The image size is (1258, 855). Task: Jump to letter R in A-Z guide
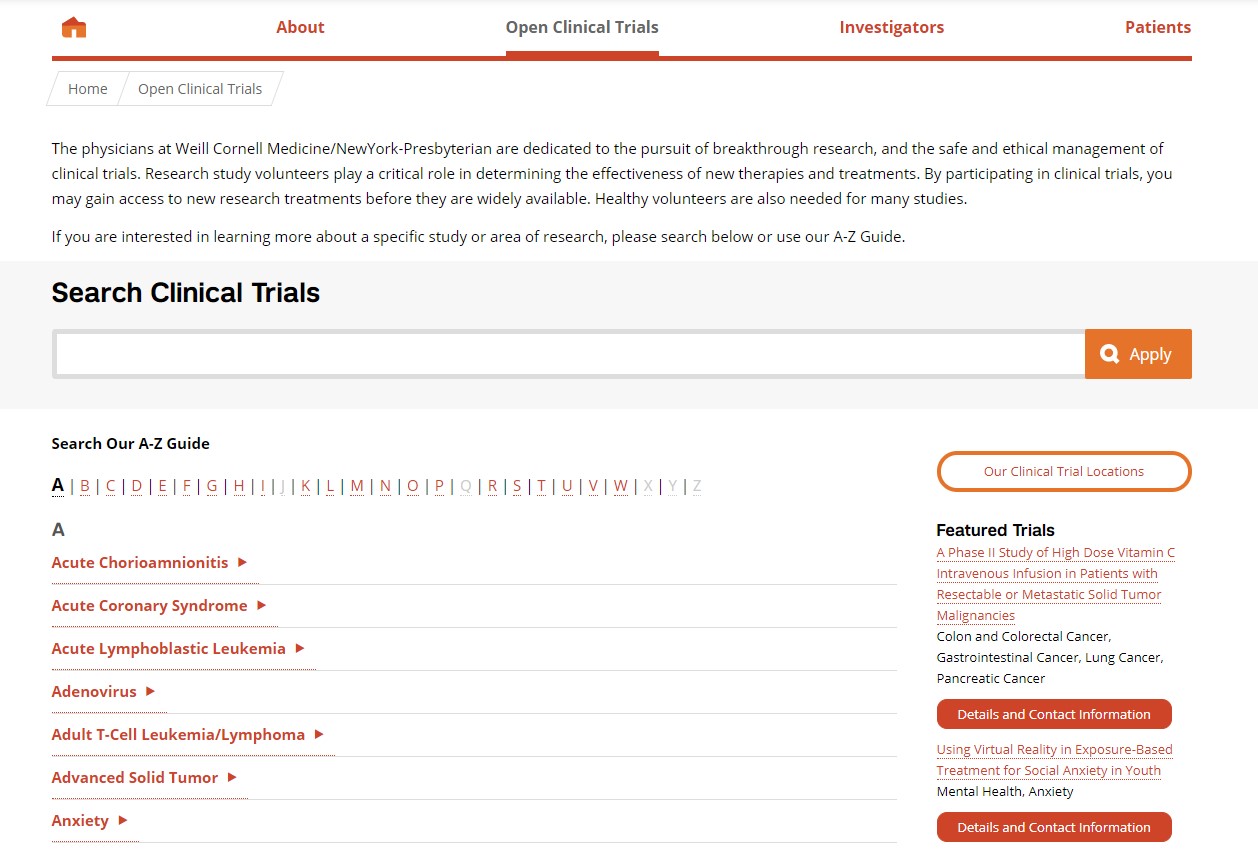pos(492,486)
